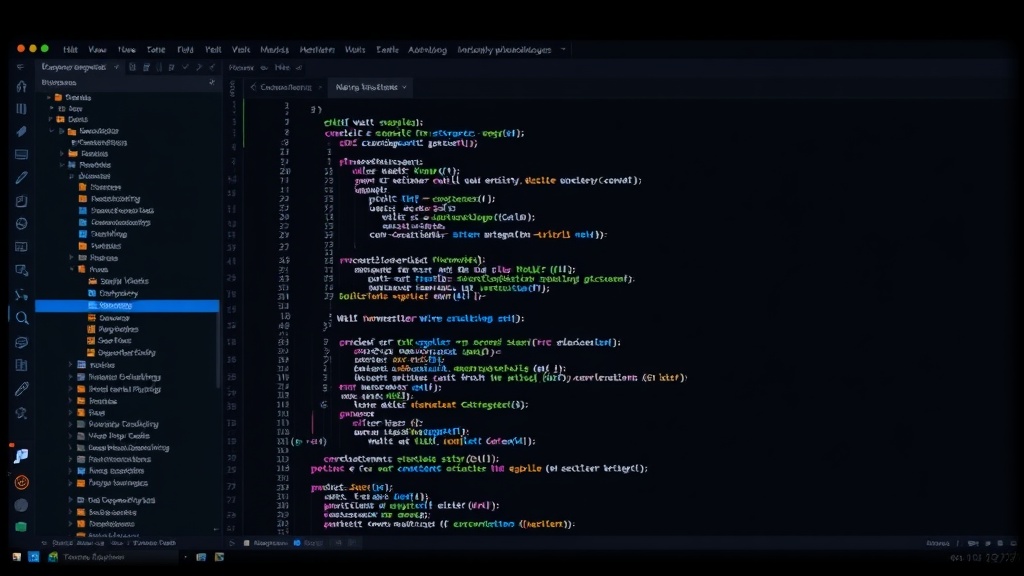Click the branch-shaped icon above the magnifier
The image size is (1024, 576).
click(21, 295)
